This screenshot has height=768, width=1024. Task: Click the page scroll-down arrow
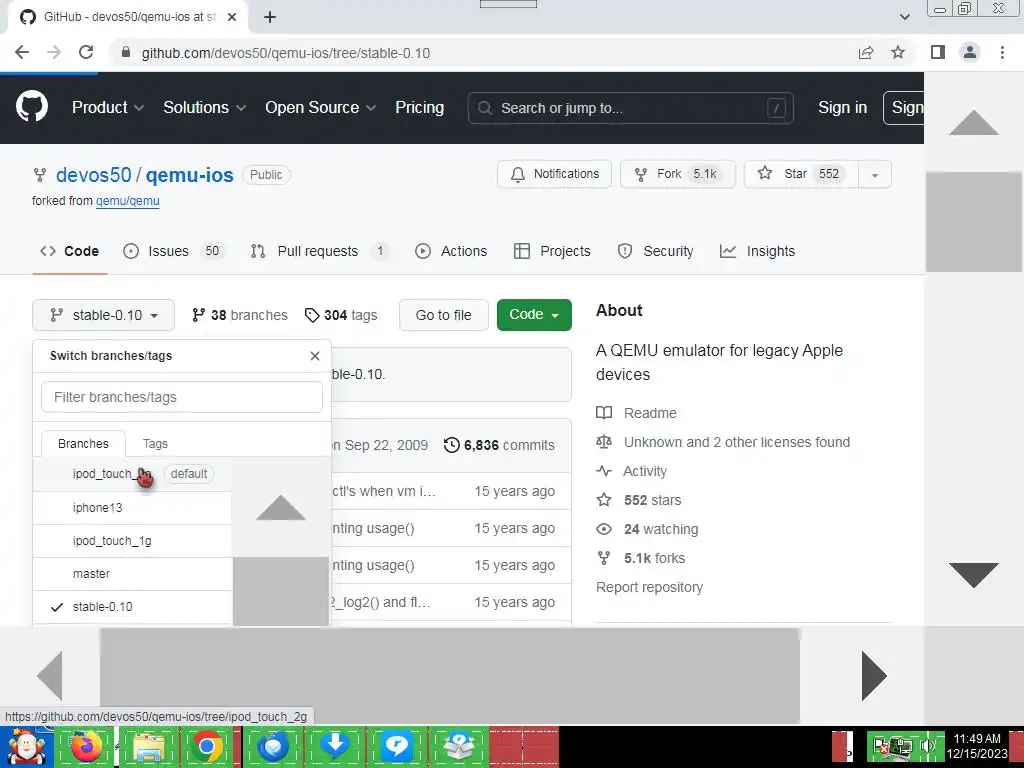[974, 575]
